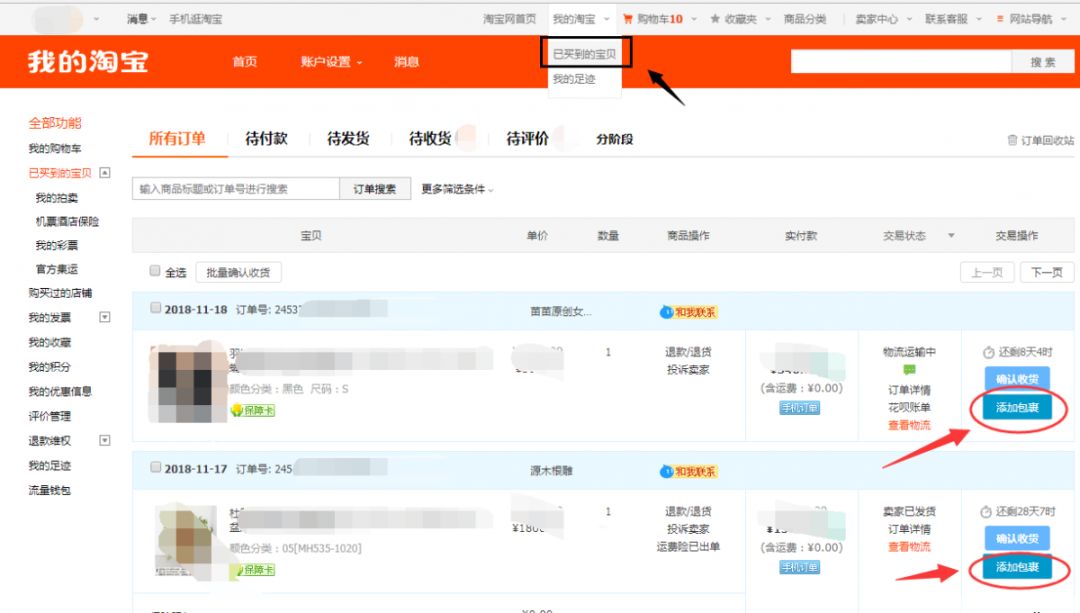This screenshot has height=613, width=1080.
Task: Expand the 我的发票 sidebar section
Action: (x=105, y=317)
